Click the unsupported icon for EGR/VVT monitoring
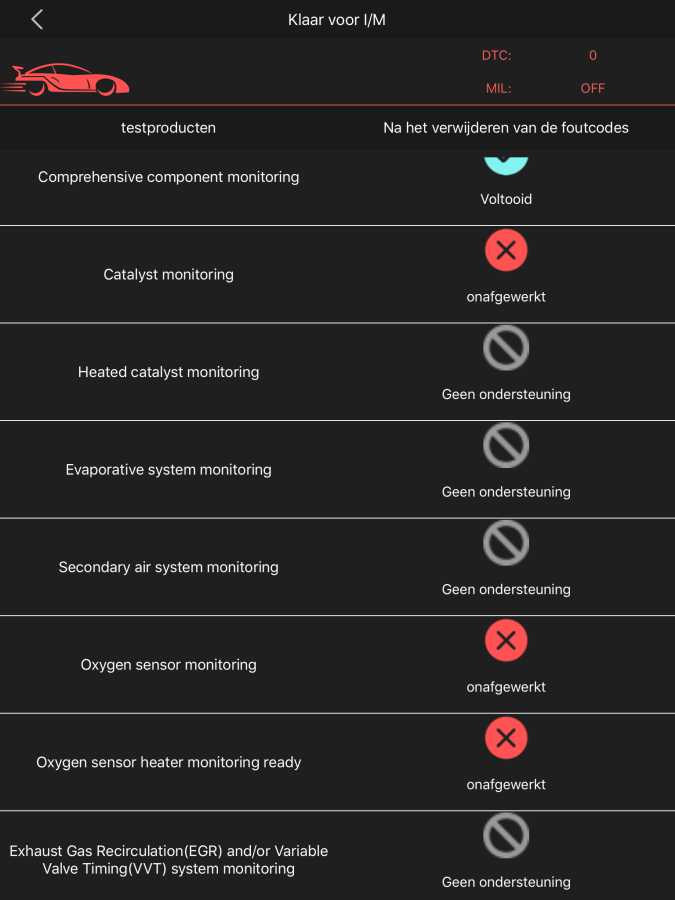 506,837
